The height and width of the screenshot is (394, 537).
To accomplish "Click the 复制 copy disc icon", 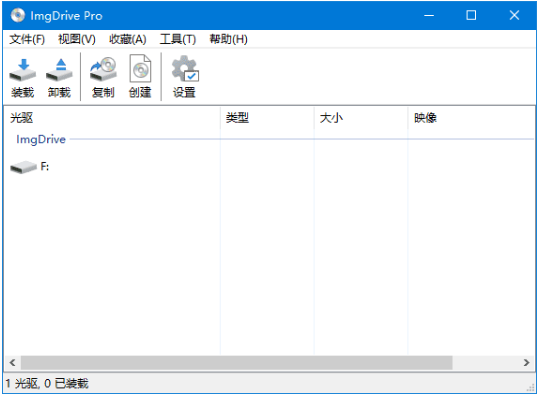I will (x=103, y=70).
